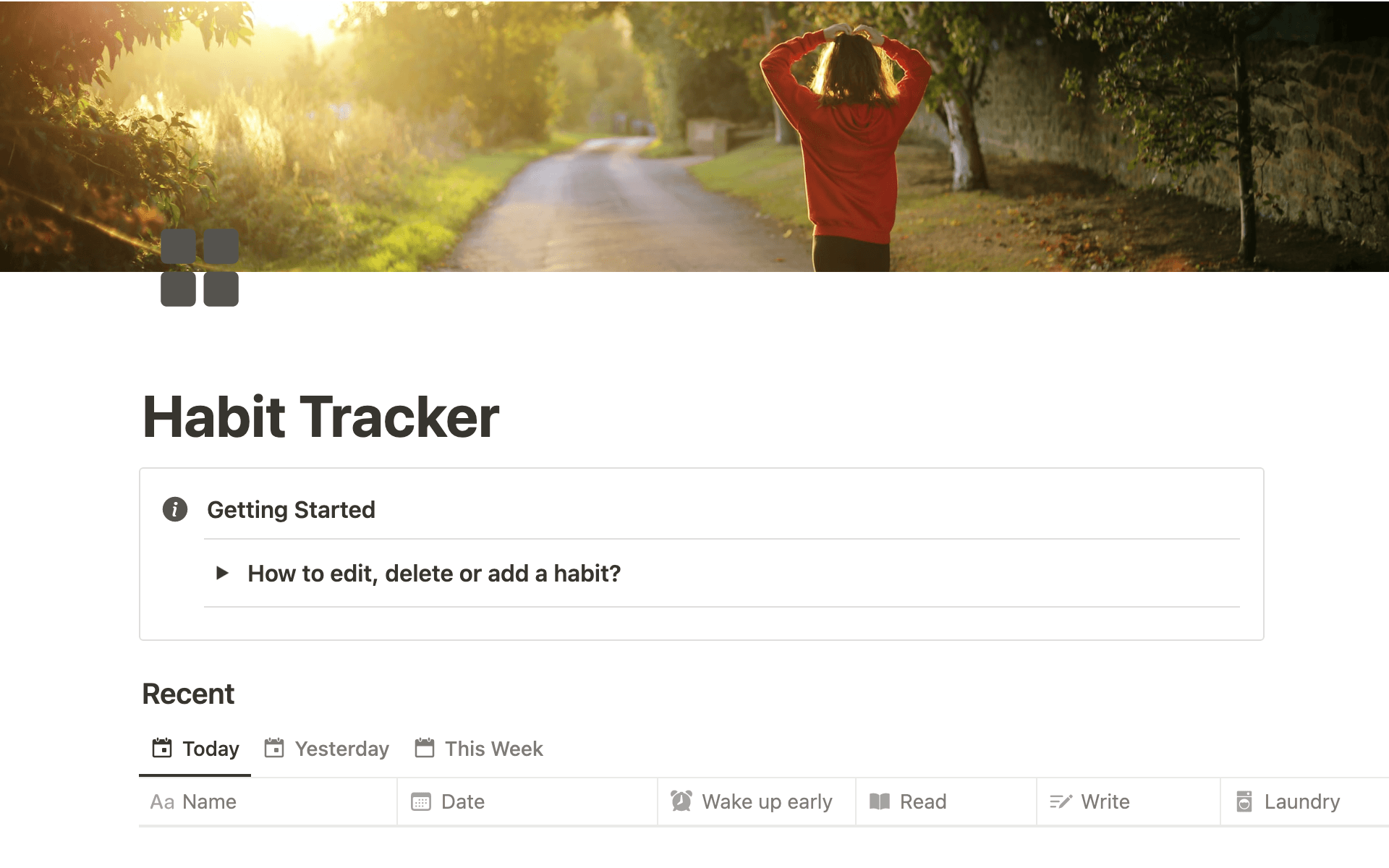Click the four-square page icon

[200, 268]
